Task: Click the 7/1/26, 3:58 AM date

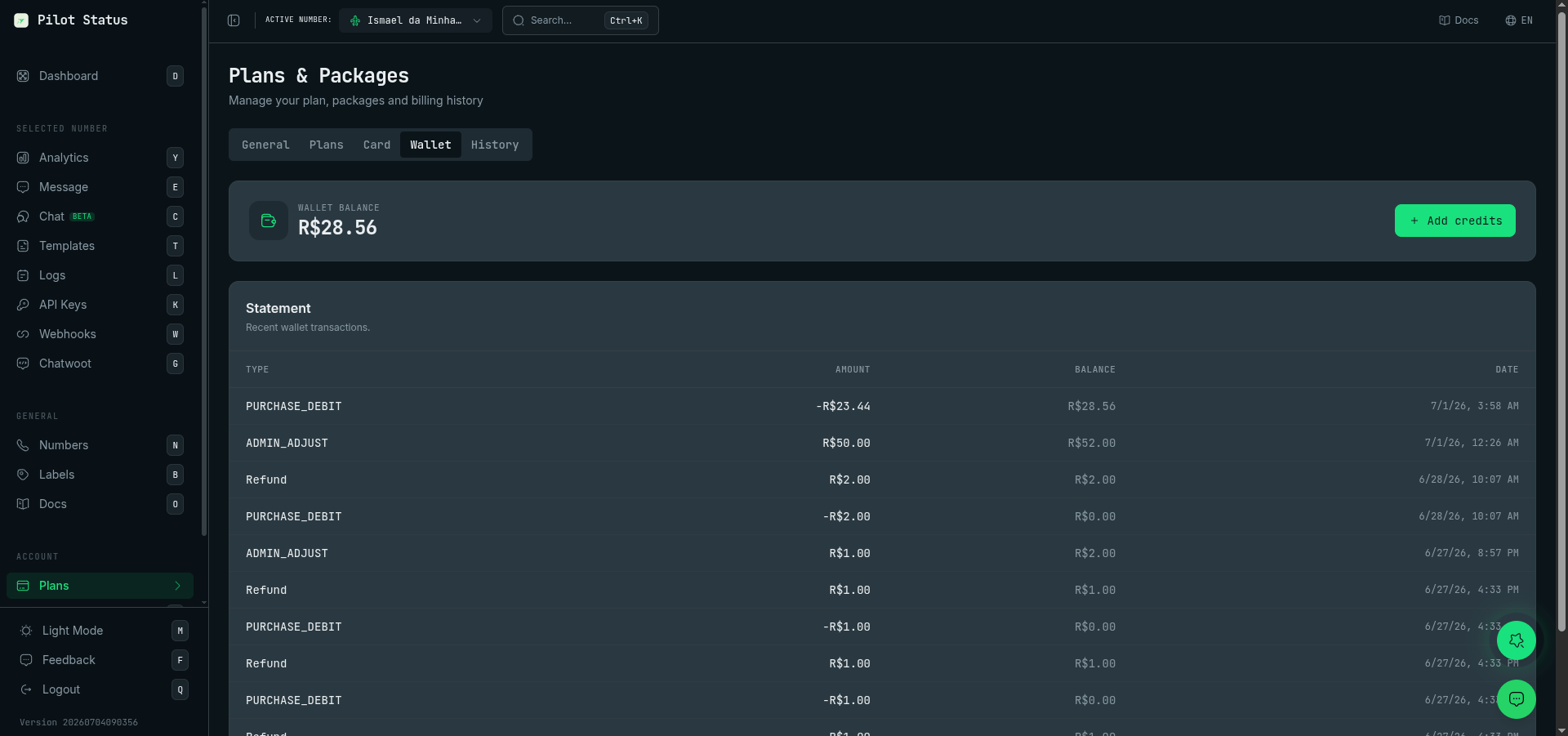Action: pyautogui.click(x=1475, y=406)
